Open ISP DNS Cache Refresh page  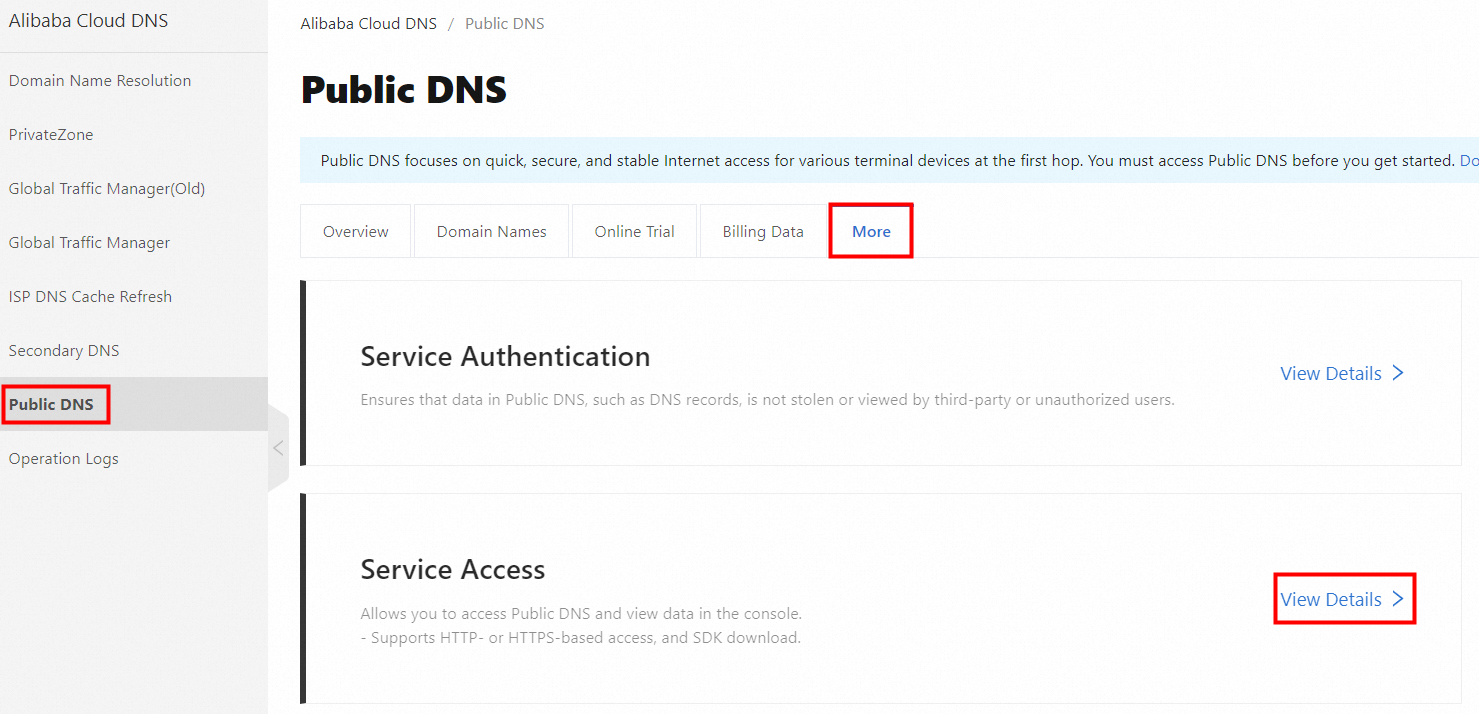(90, 296)
